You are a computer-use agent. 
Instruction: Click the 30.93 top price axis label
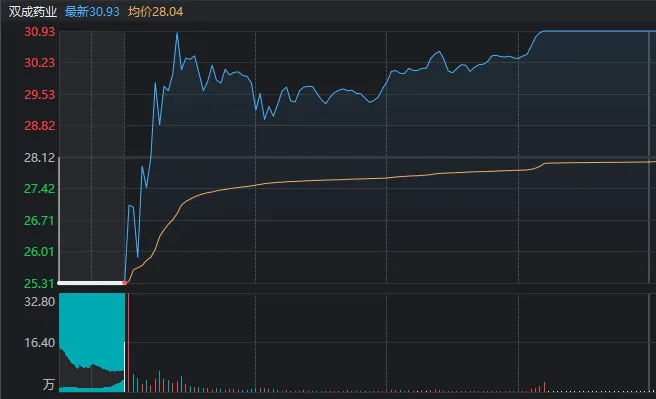click(x=40, y=31)
